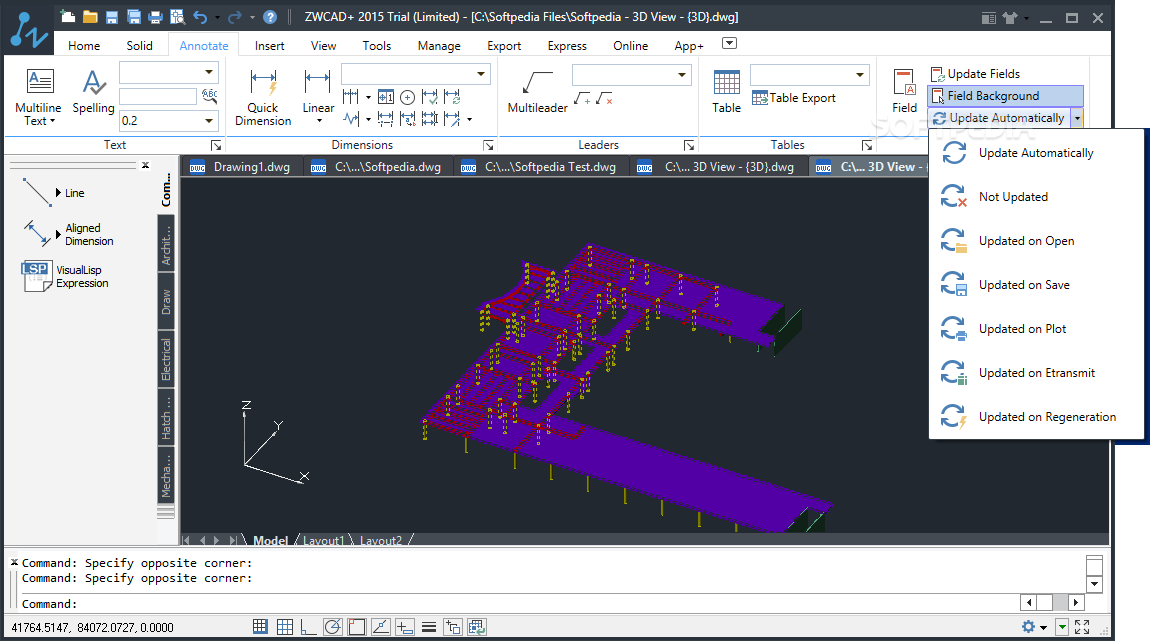The width and height of the screenshot is (1150, 641).
Task: Choose Updated on Regeneration option
Action: 1036,417
